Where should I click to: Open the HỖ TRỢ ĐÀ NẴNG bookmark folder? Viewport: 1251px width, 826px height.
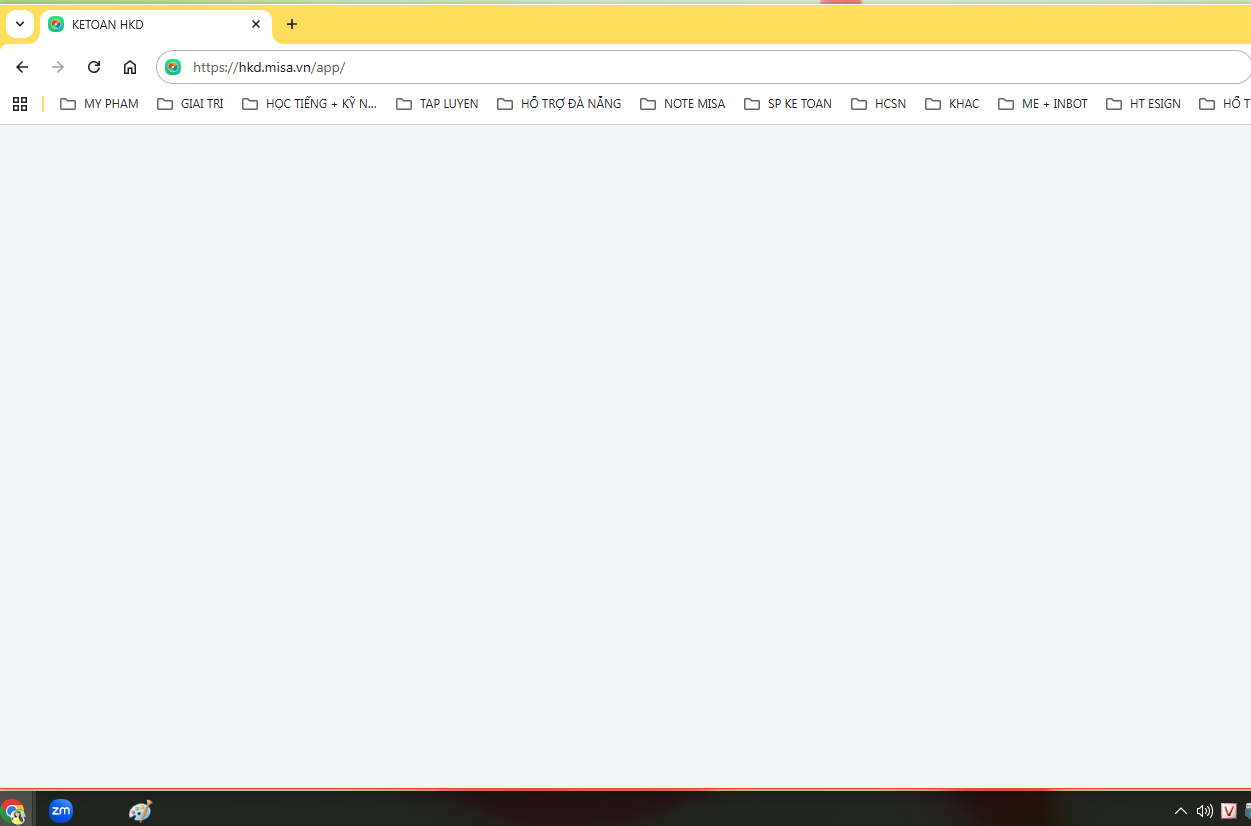559,104
